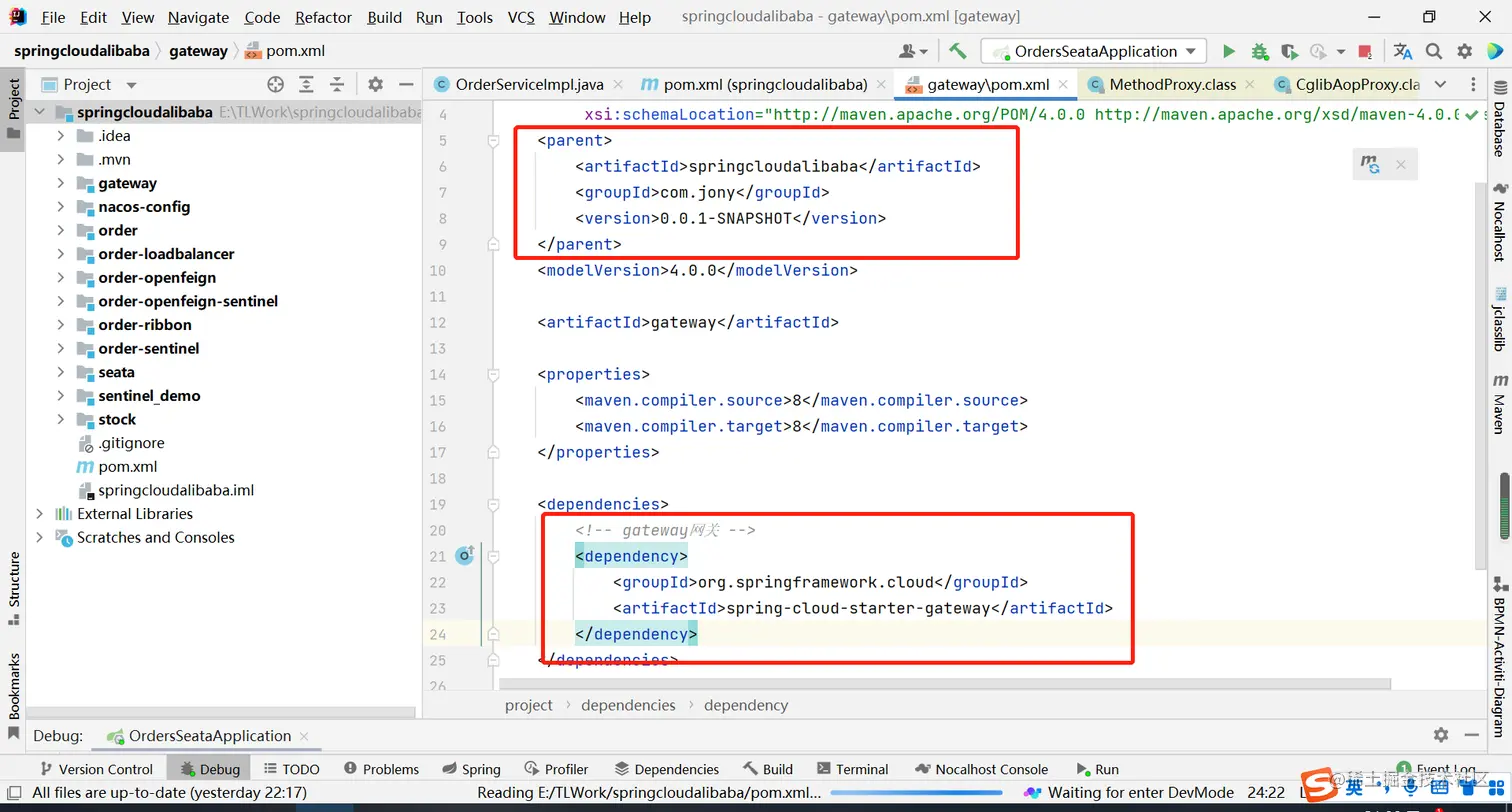
Task: Fold the properties tag at line 14
Action: coord(493,375)
